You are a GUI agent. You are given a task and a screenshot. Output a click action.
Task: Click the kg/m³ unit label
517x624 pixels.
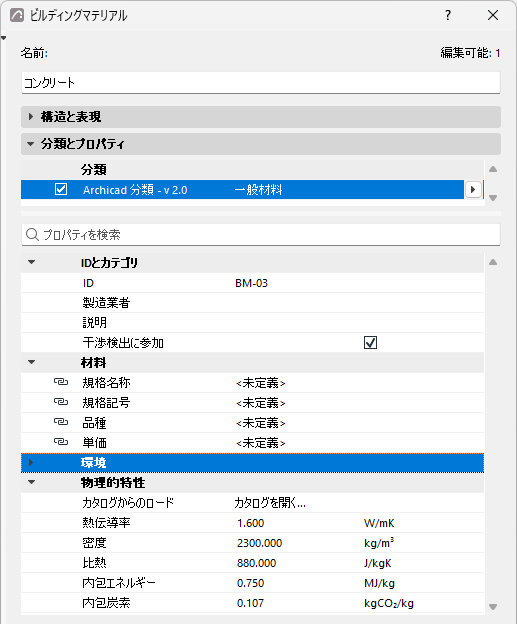[379, 542]
